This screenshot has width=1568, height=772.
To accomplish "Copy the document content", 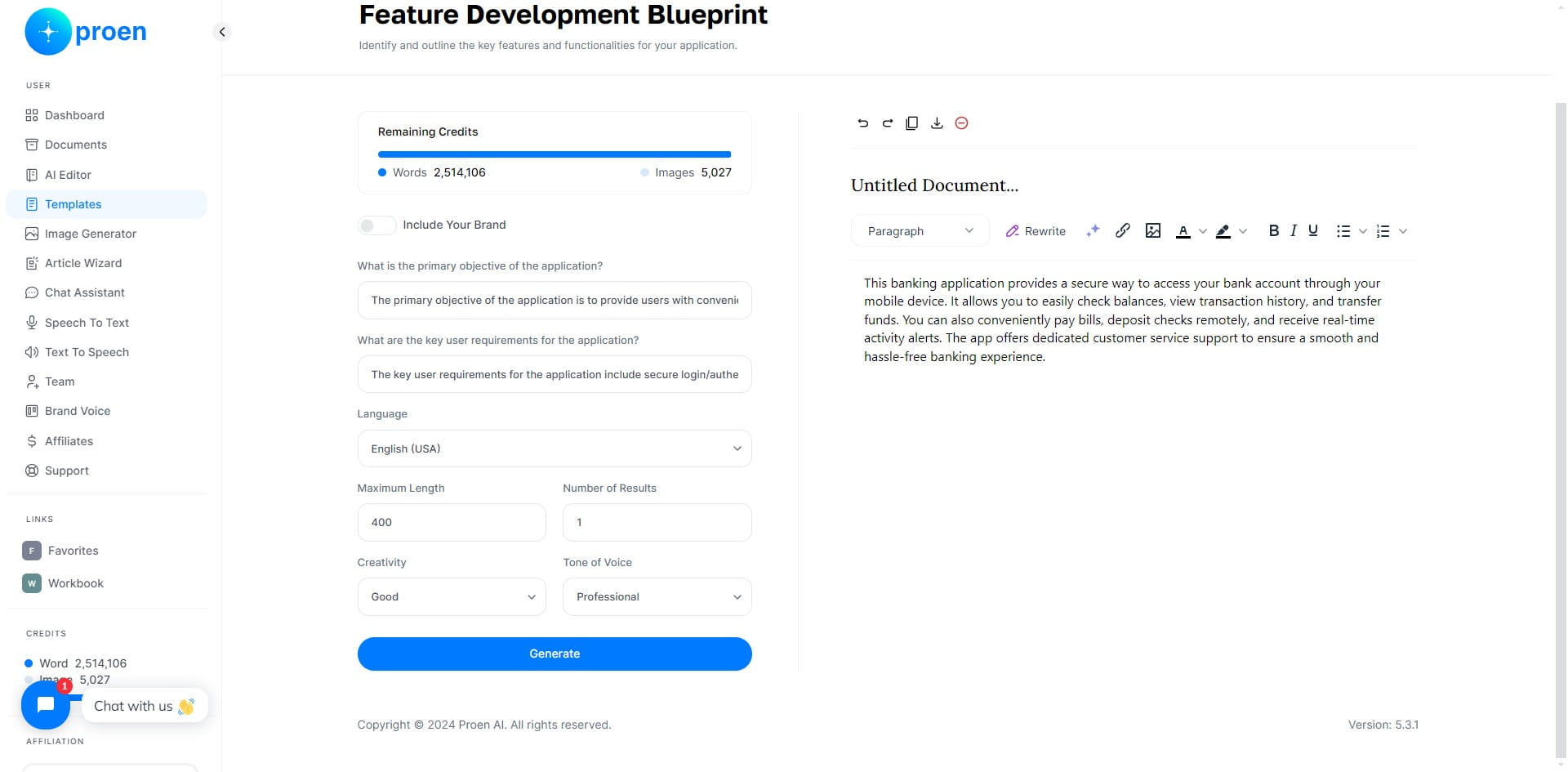I will [912, 123].
